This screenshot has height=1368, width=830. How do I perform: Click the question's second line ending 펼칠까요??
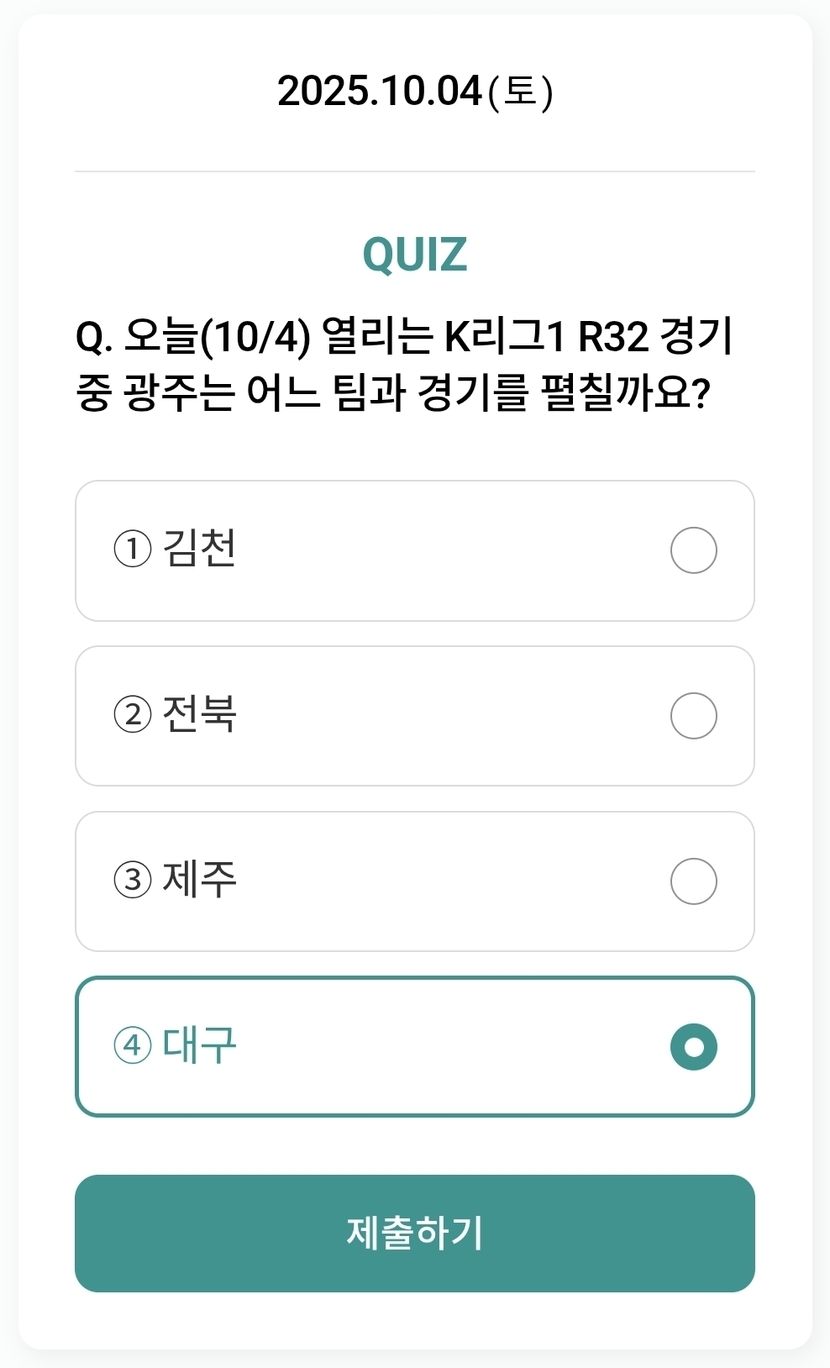(392, 396)
